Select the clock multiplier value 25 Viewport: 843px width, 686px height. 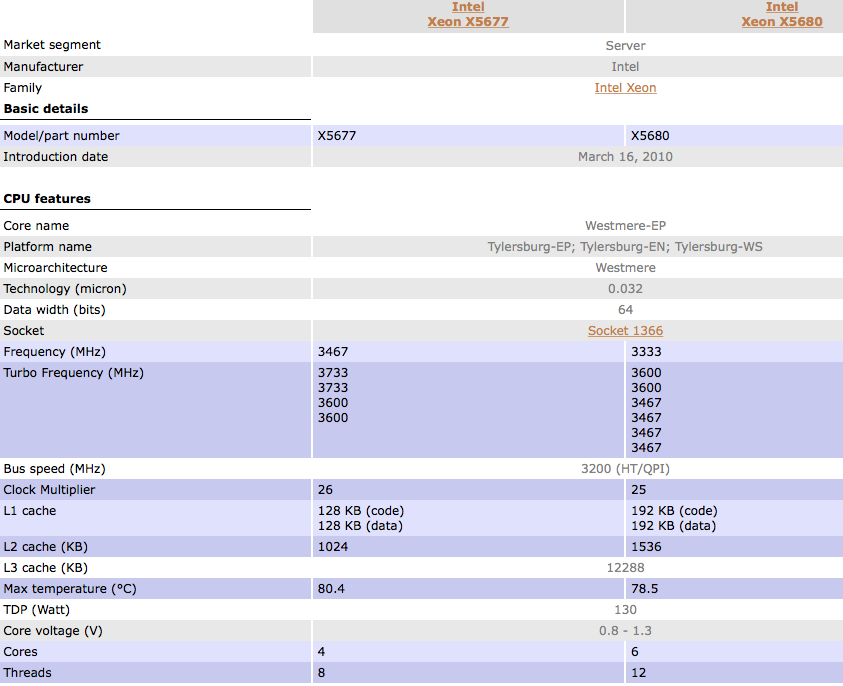[x=639, y=490]
